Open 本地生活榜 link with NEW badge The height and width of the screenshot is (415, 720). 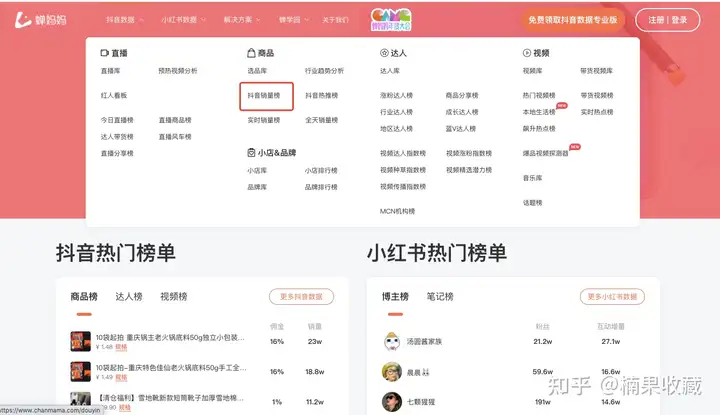tap(539, 112)
